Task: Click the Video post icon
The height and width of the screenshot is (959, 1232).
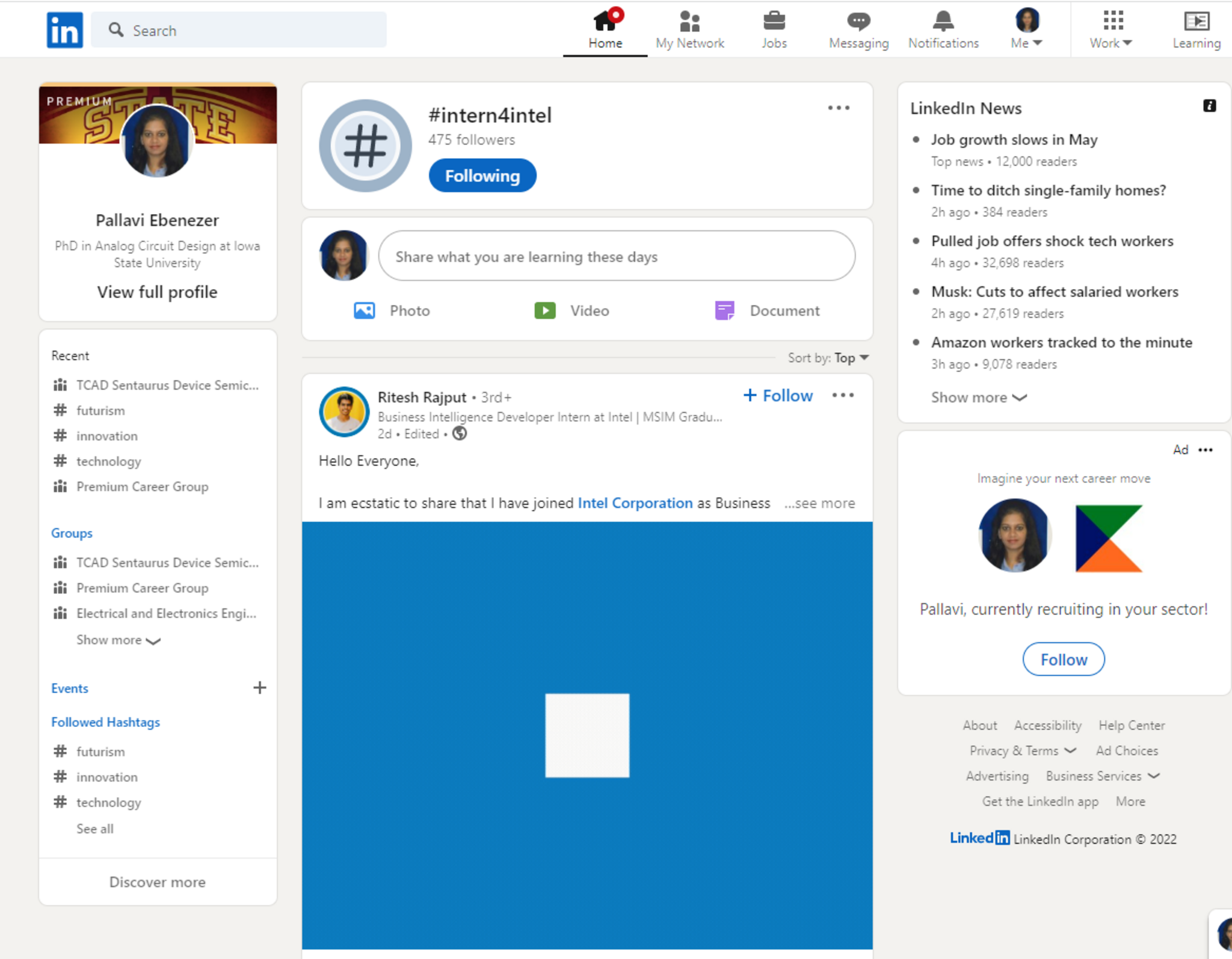Action: pyautogui.click(x=545, y=311)
